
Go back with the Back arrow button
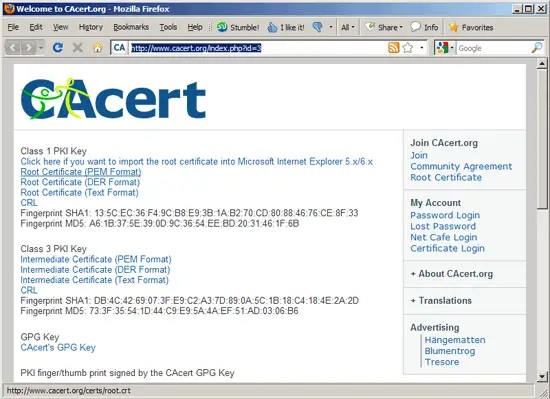click(x=13, y=47)
